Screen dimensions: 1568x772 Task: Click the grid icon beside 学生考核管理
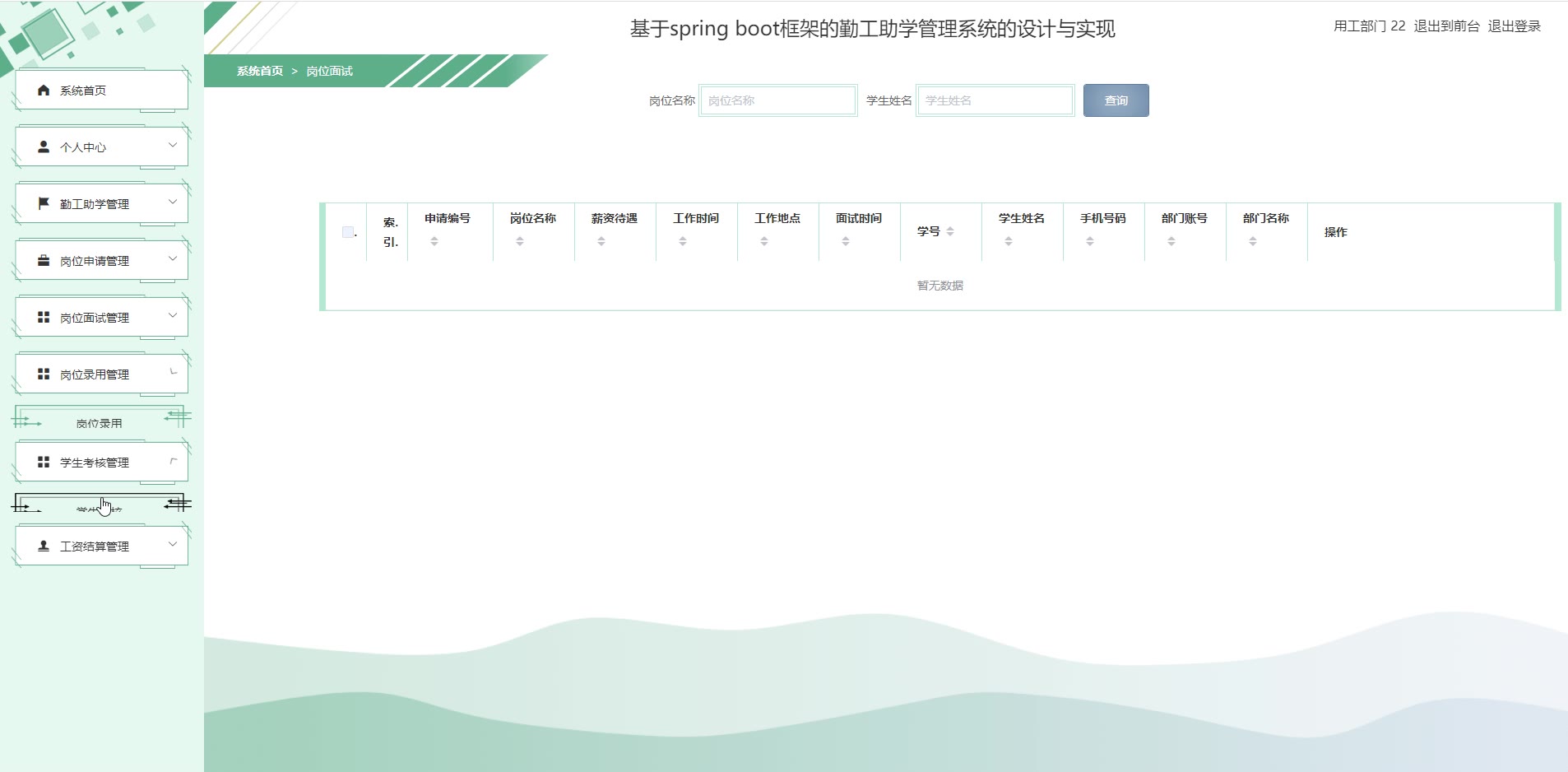pos(44,462)
